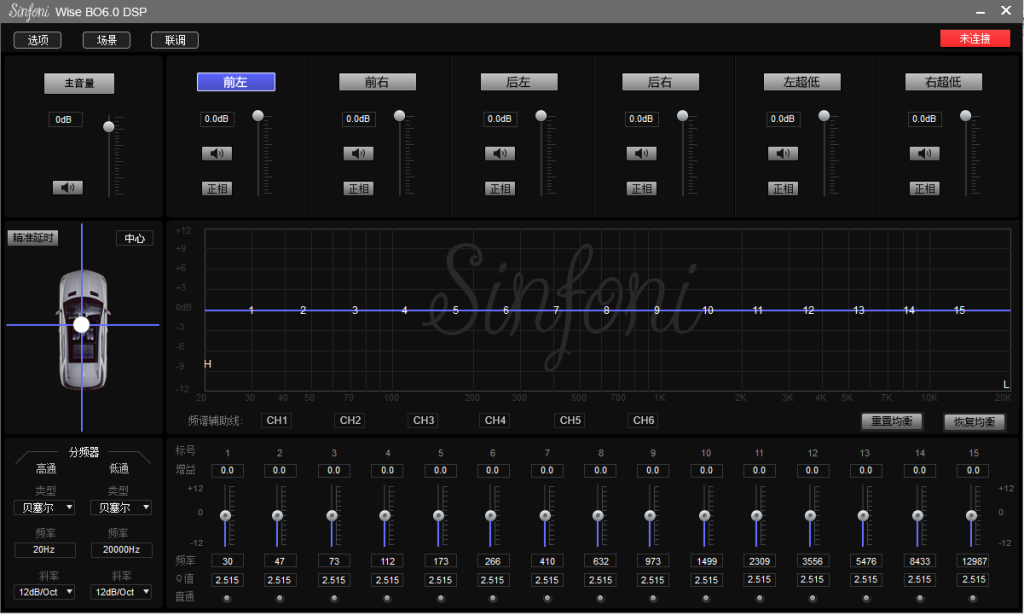This screenshot has height=615, width=1024.
Task: Mute the 右超低 channel speaker icon
Action: (924, 153)
